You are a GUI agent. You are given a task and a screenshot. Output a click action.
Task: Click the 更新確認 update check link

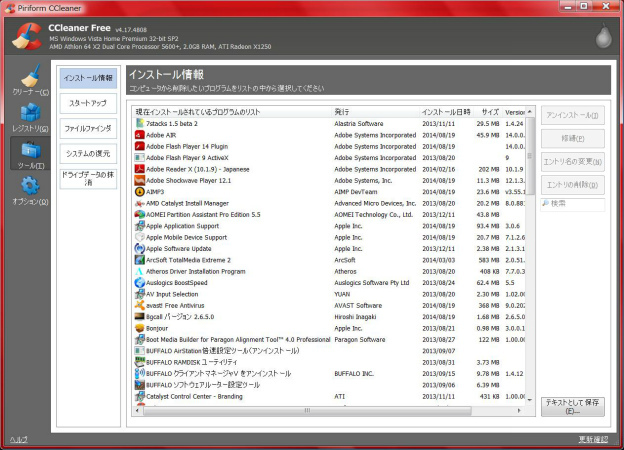pyautogui.click(x=593, y=439)
